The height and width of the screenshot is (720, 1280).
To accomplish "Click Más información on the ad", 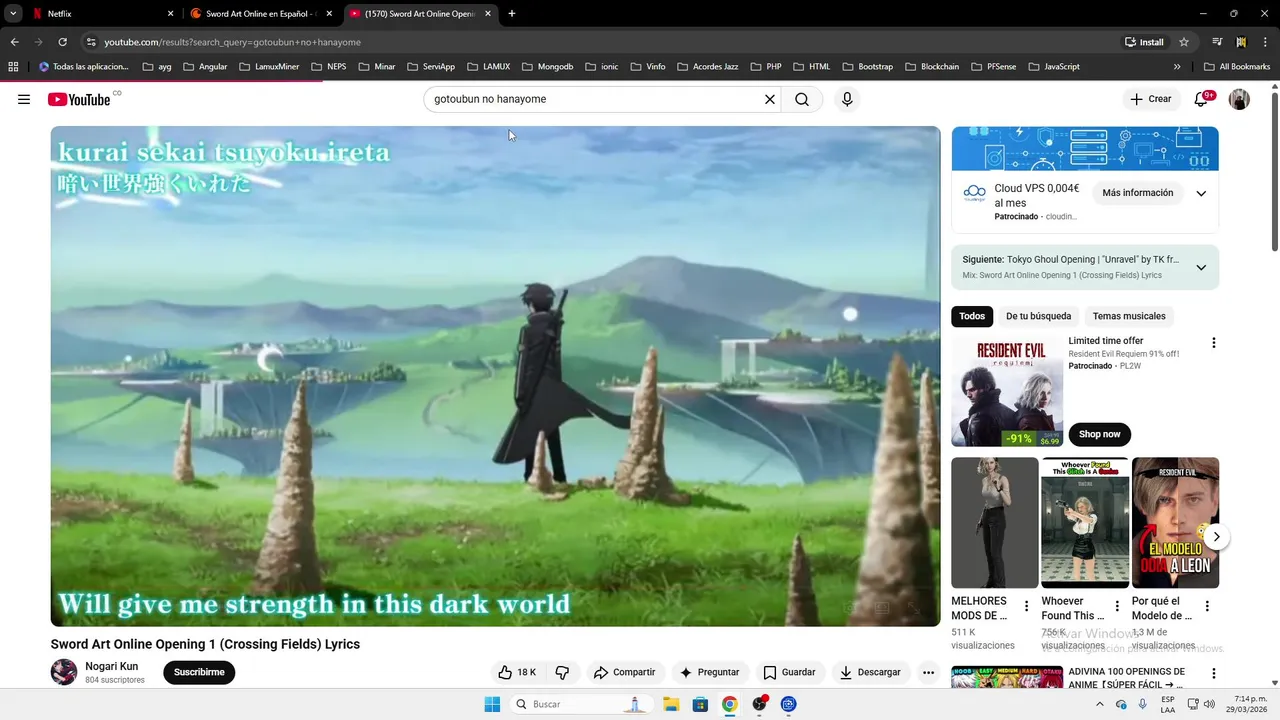I will pos(1137,193).
